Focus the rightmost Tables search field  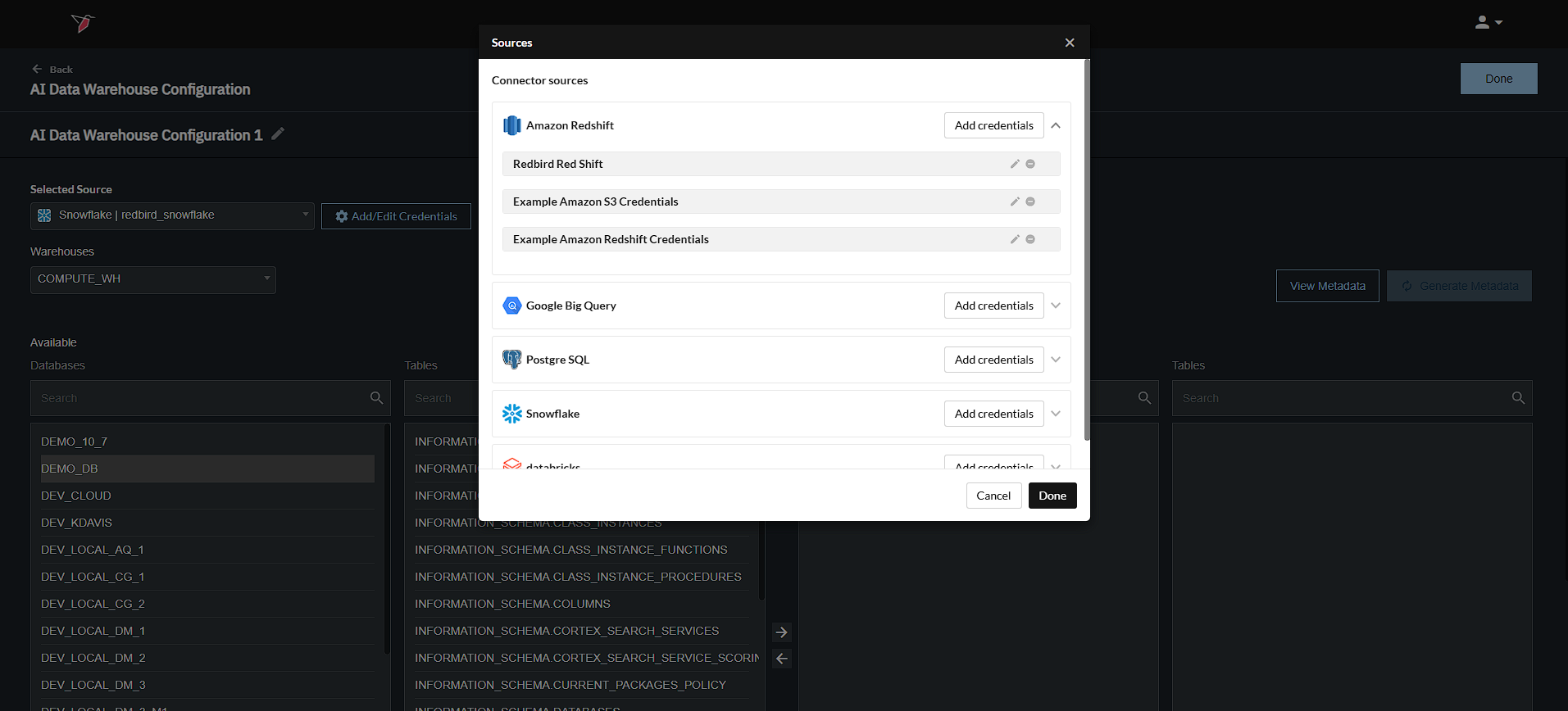pos(1352,398)
